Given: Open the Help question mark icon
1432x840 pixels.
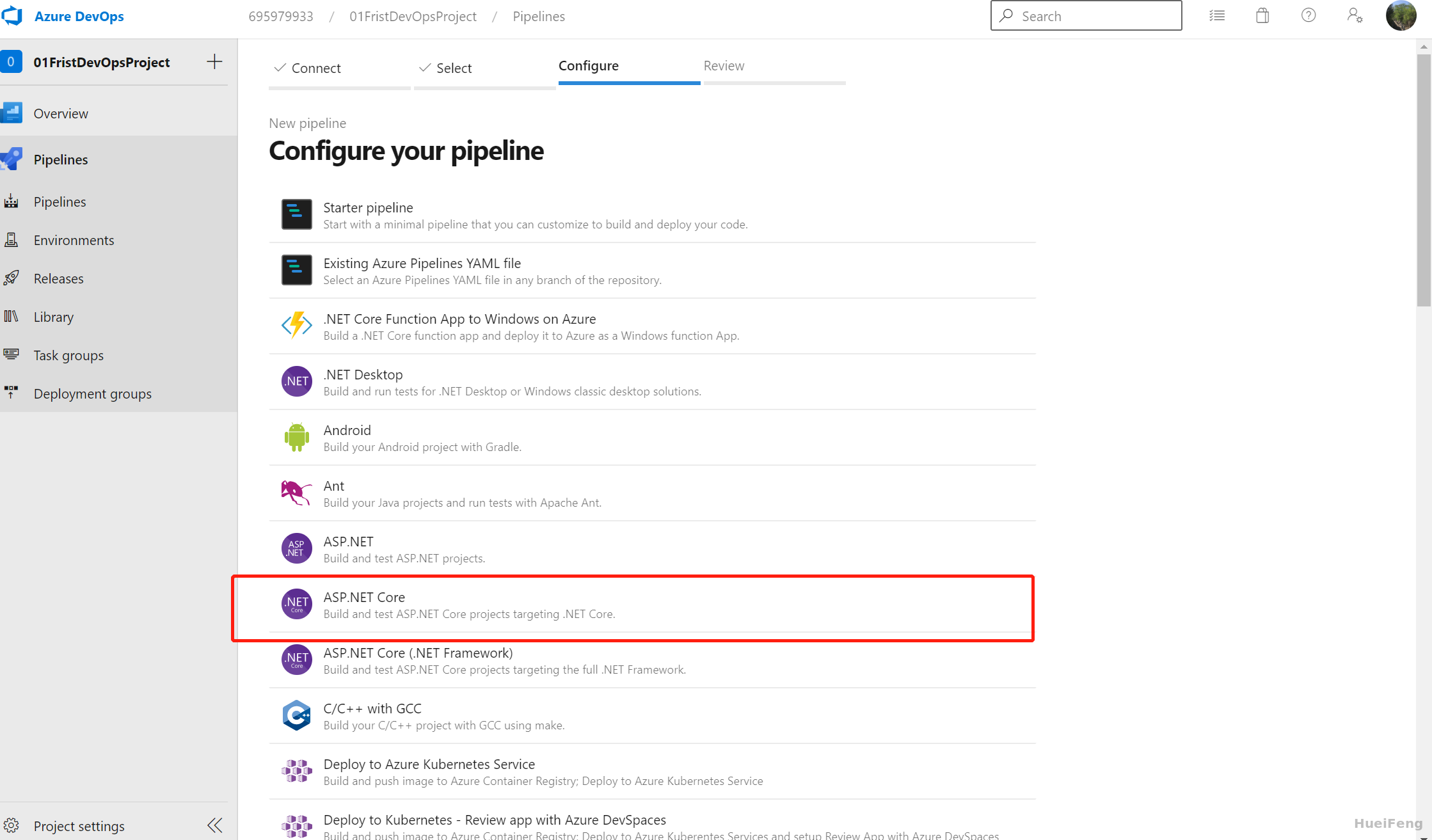Looking at the screenshot, I should [x=1309, y=16].
